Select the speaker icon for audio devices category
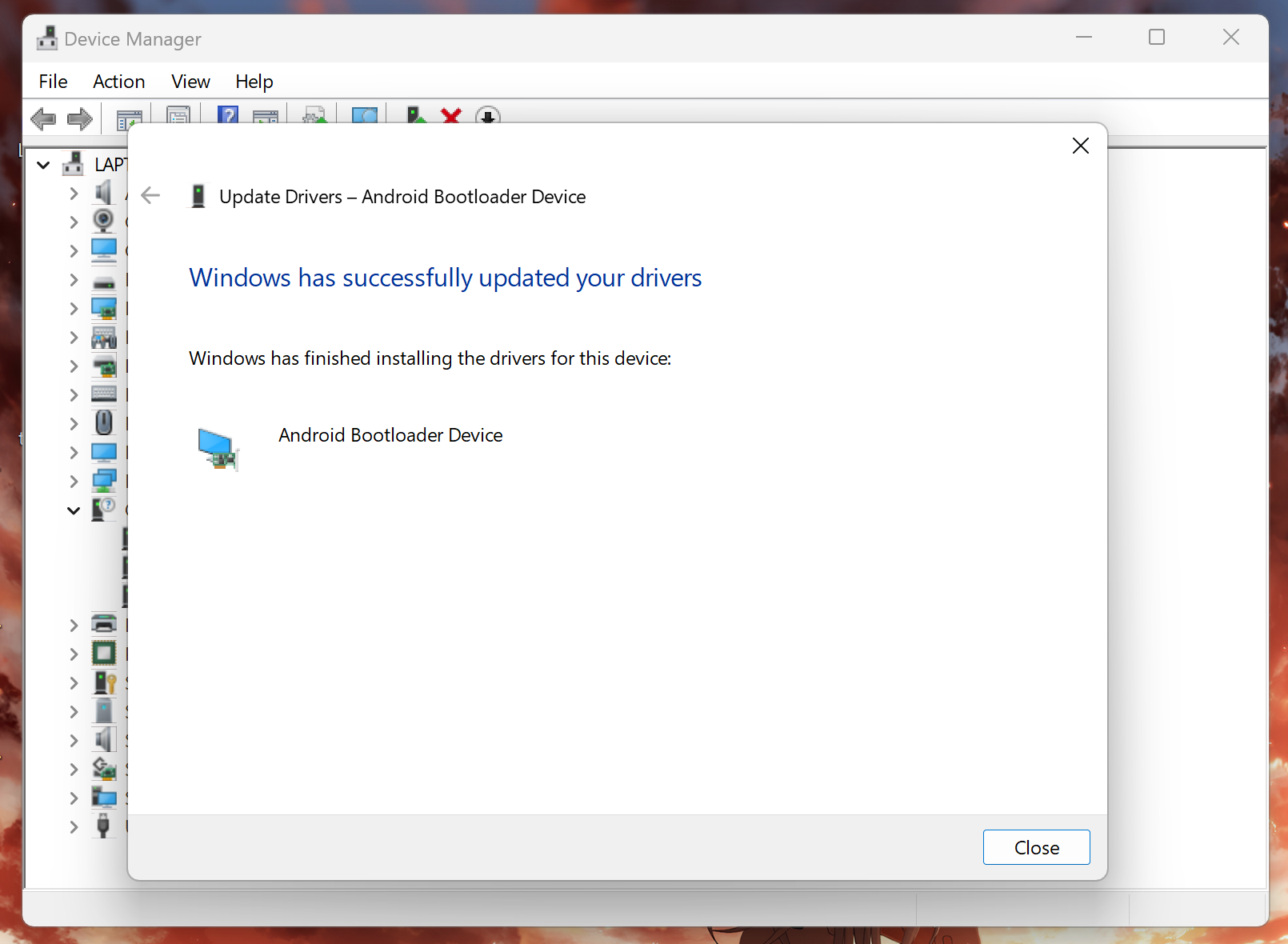Screen dimensions: 1288x944 (x=103, y=193)
